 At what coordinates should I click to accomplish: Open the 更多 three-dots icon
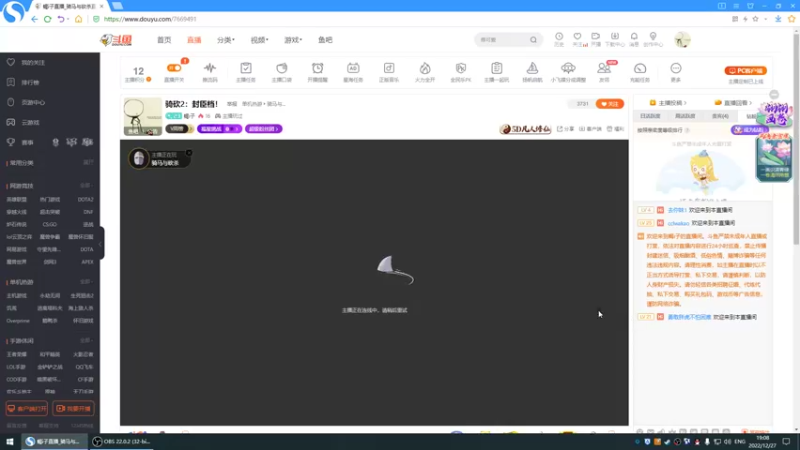[676, 68]
